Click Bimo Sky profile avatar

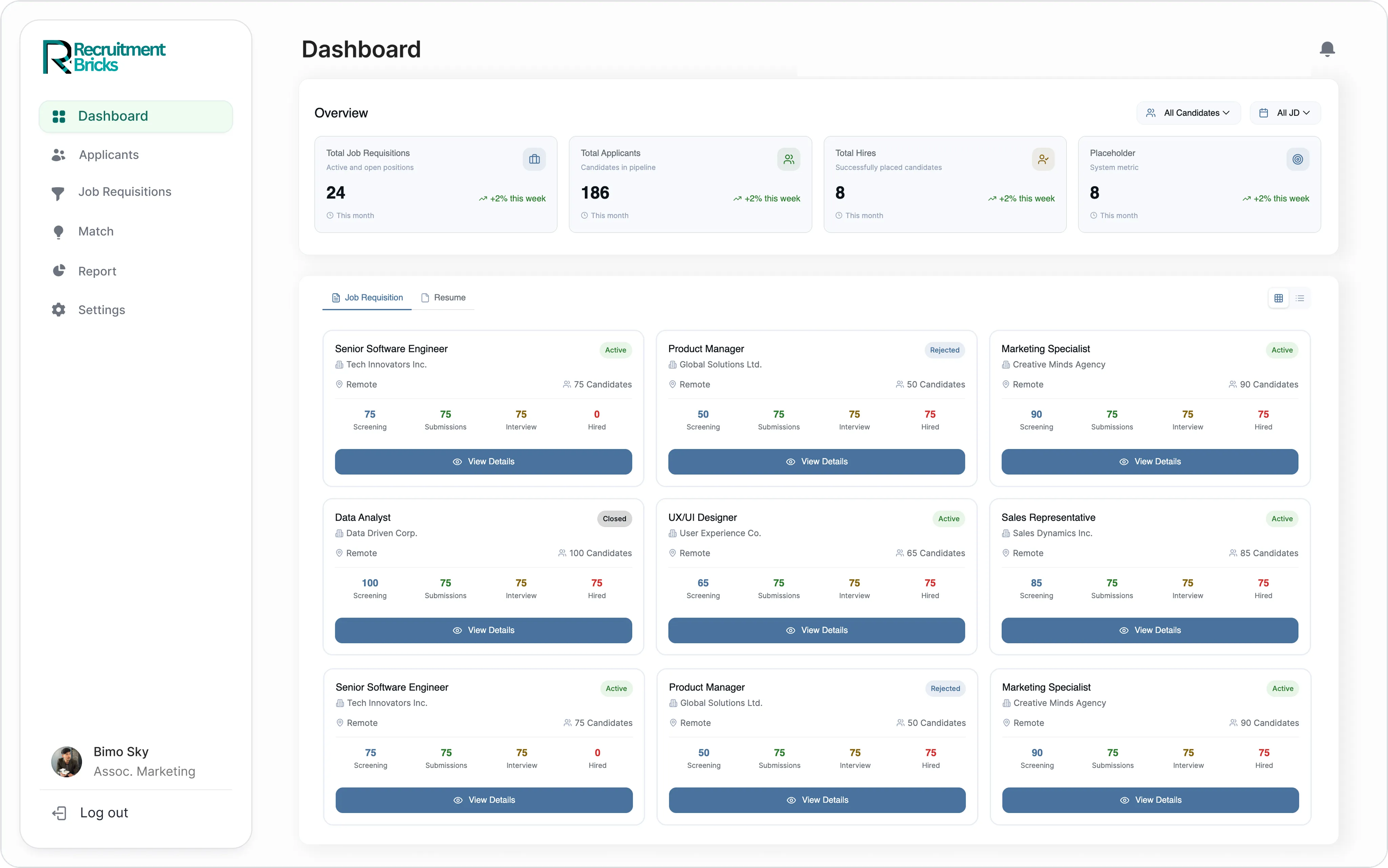(x=66, y=761)
